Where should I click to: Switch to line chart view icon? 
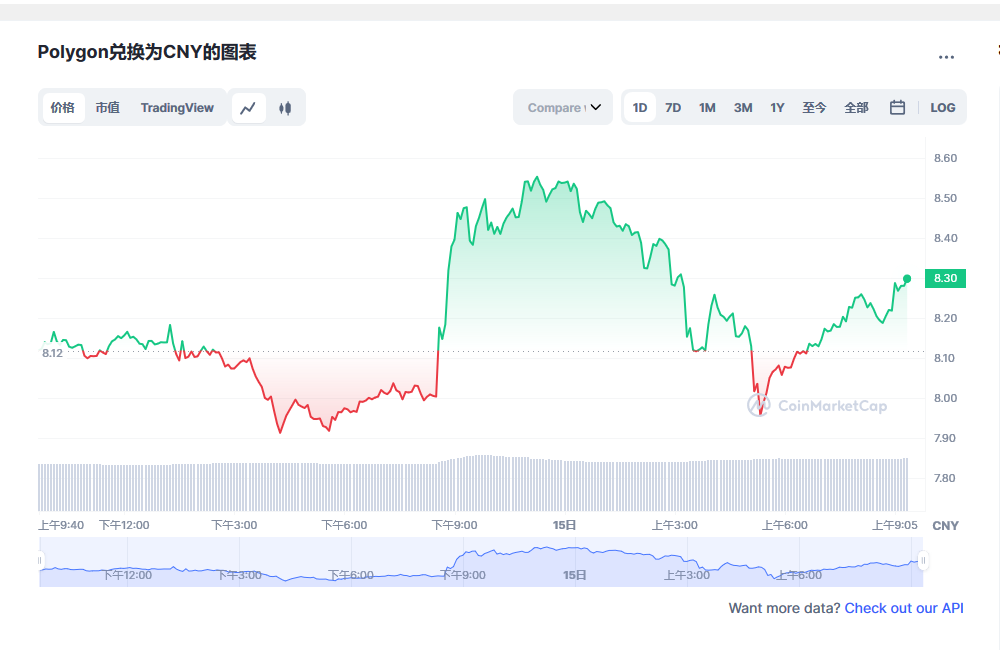click(x=249, y=108)
